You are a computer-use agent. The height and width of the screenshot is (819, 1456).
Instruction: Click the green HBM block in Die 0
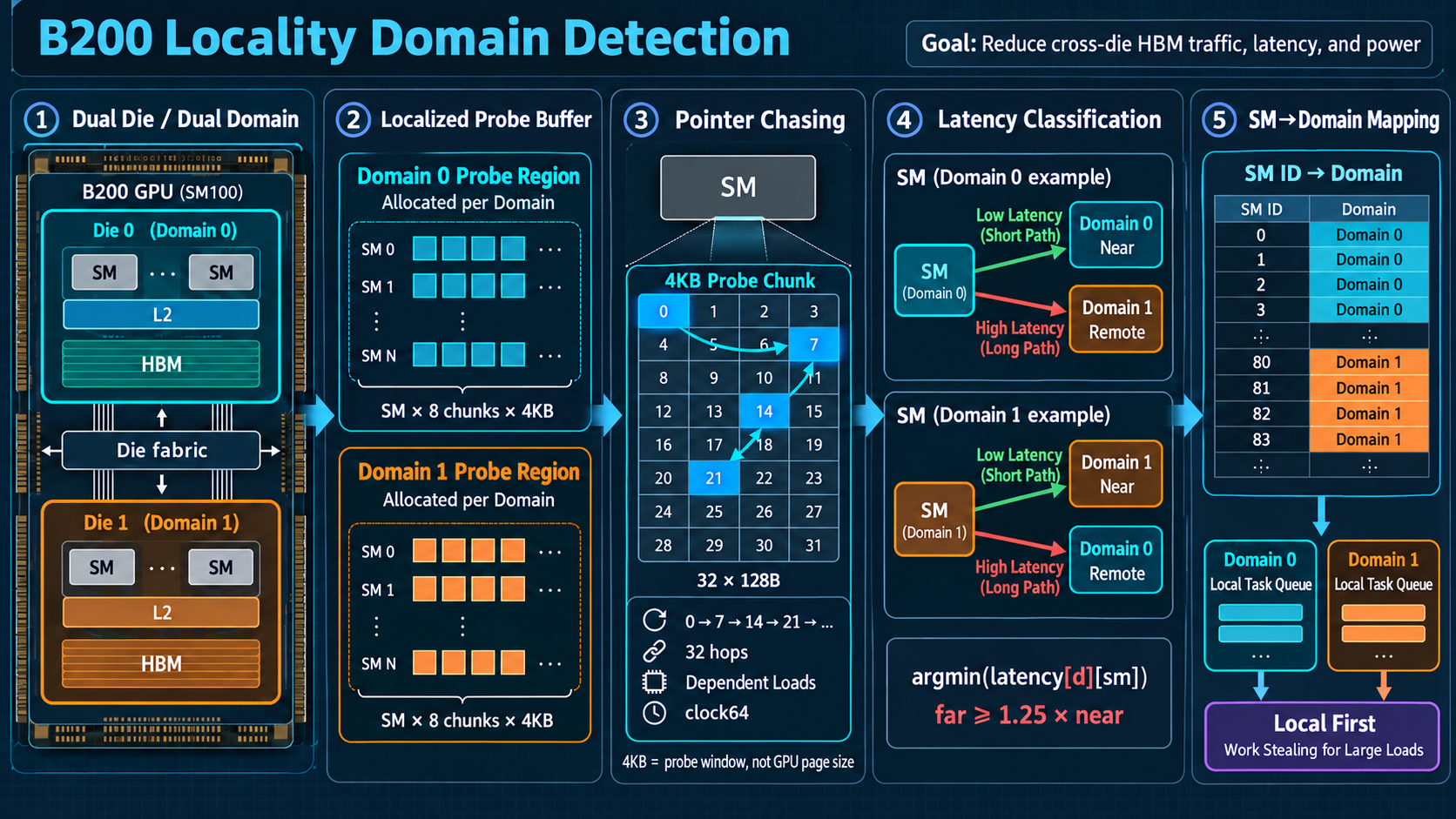coord(161,364)
